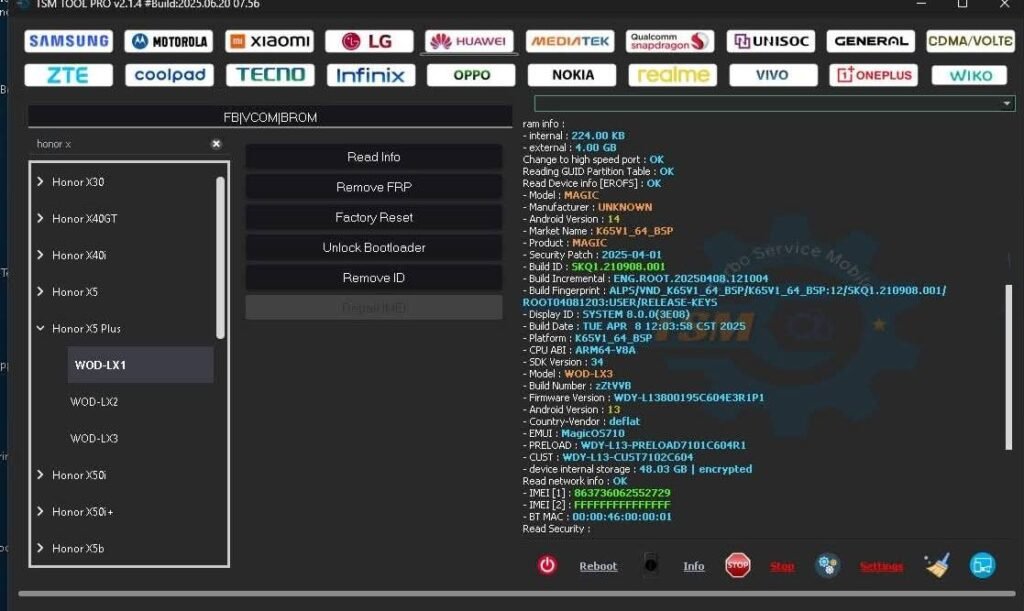Pick the LG brand logo
Viewport: 1024px width, 611px height.
pyautogui.click(x=369, y=41)
